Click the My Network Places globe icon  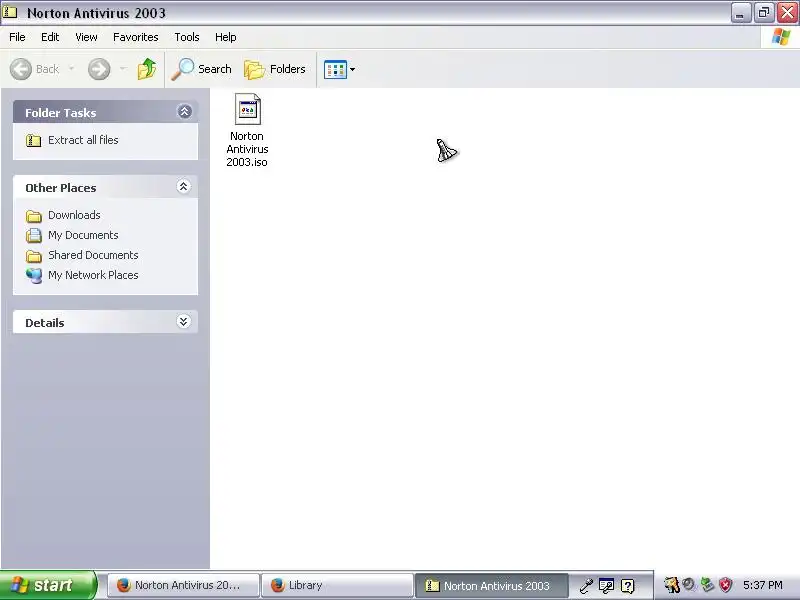[34, 276]
